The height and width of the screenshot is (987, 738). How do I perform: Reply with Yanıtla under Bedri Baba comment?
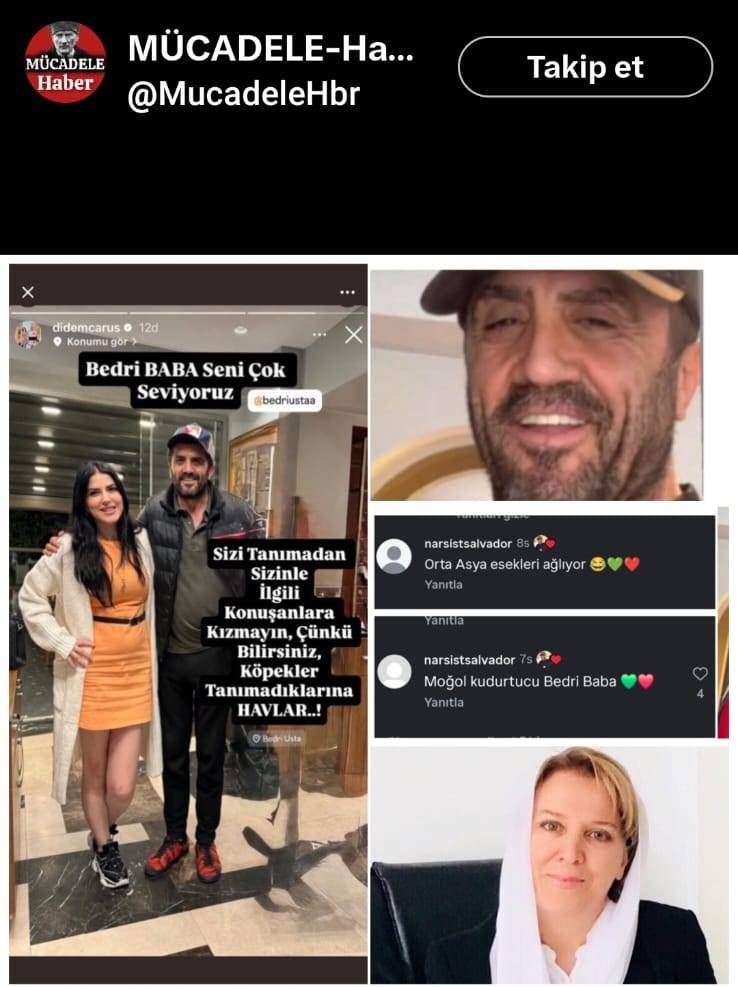click(443, 702)
